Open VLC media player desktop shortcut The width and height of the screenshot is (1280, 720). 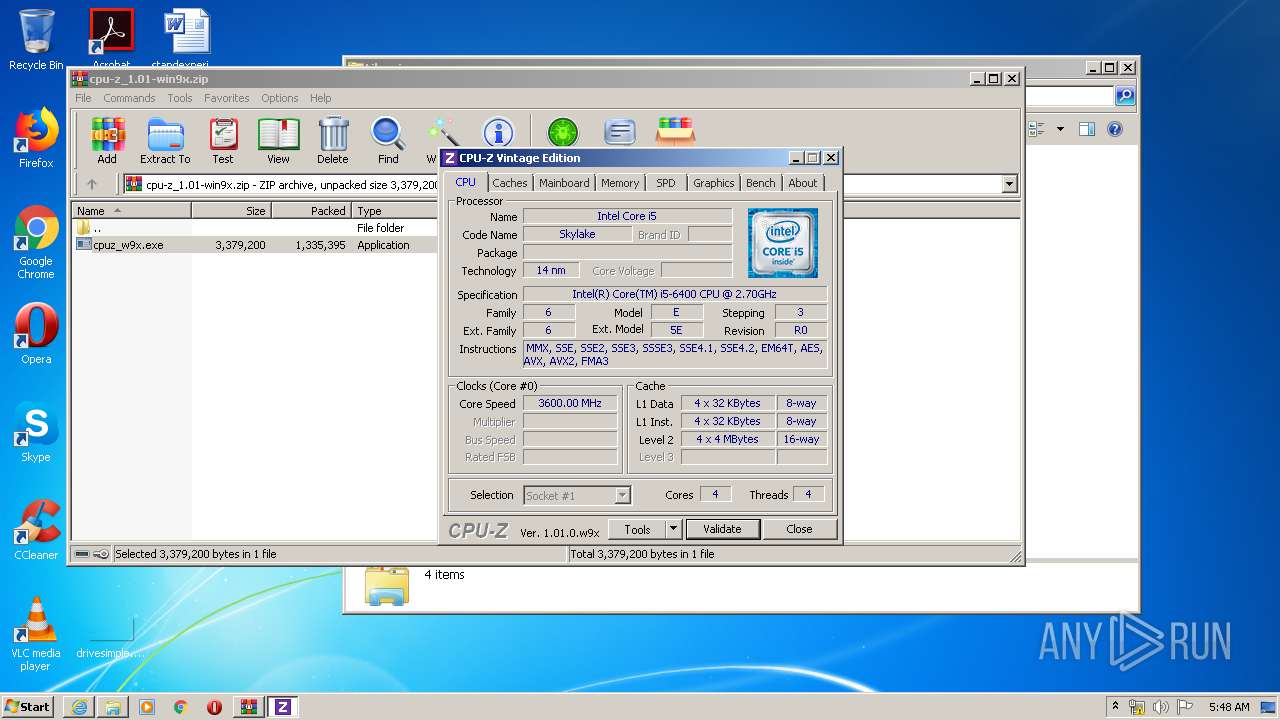click(36, 634)
